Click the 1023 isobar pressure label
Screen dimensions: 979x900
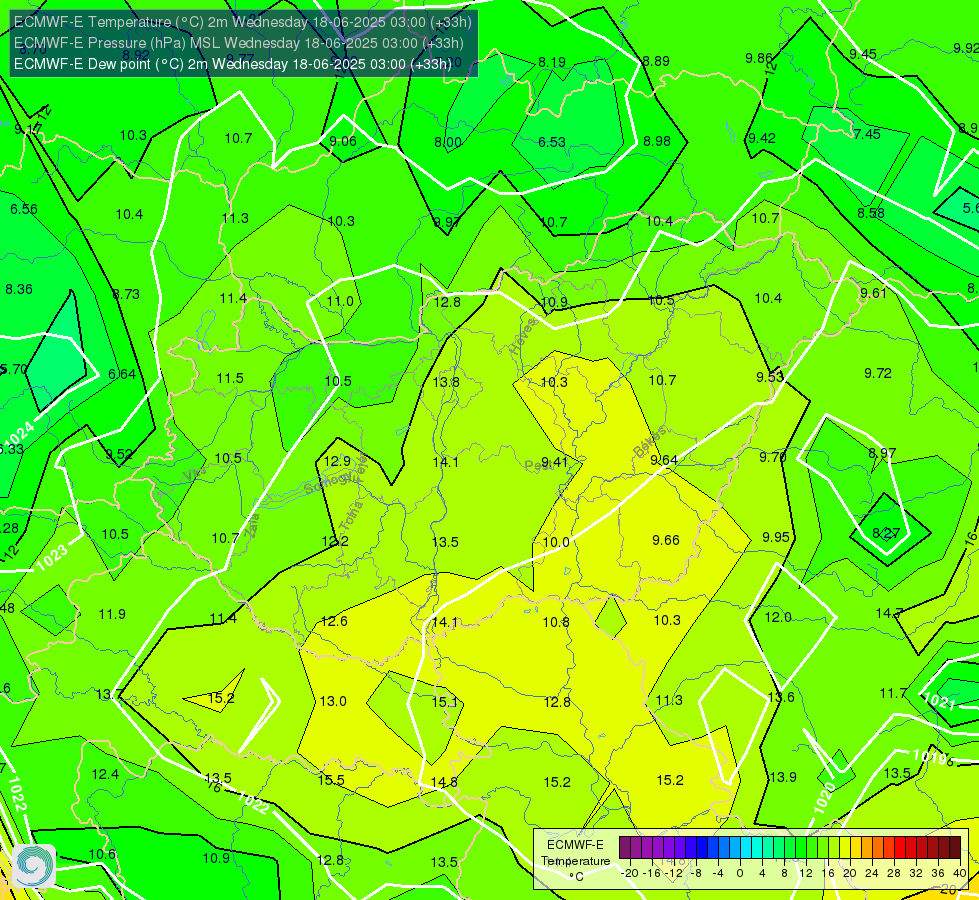click(52, 558)
